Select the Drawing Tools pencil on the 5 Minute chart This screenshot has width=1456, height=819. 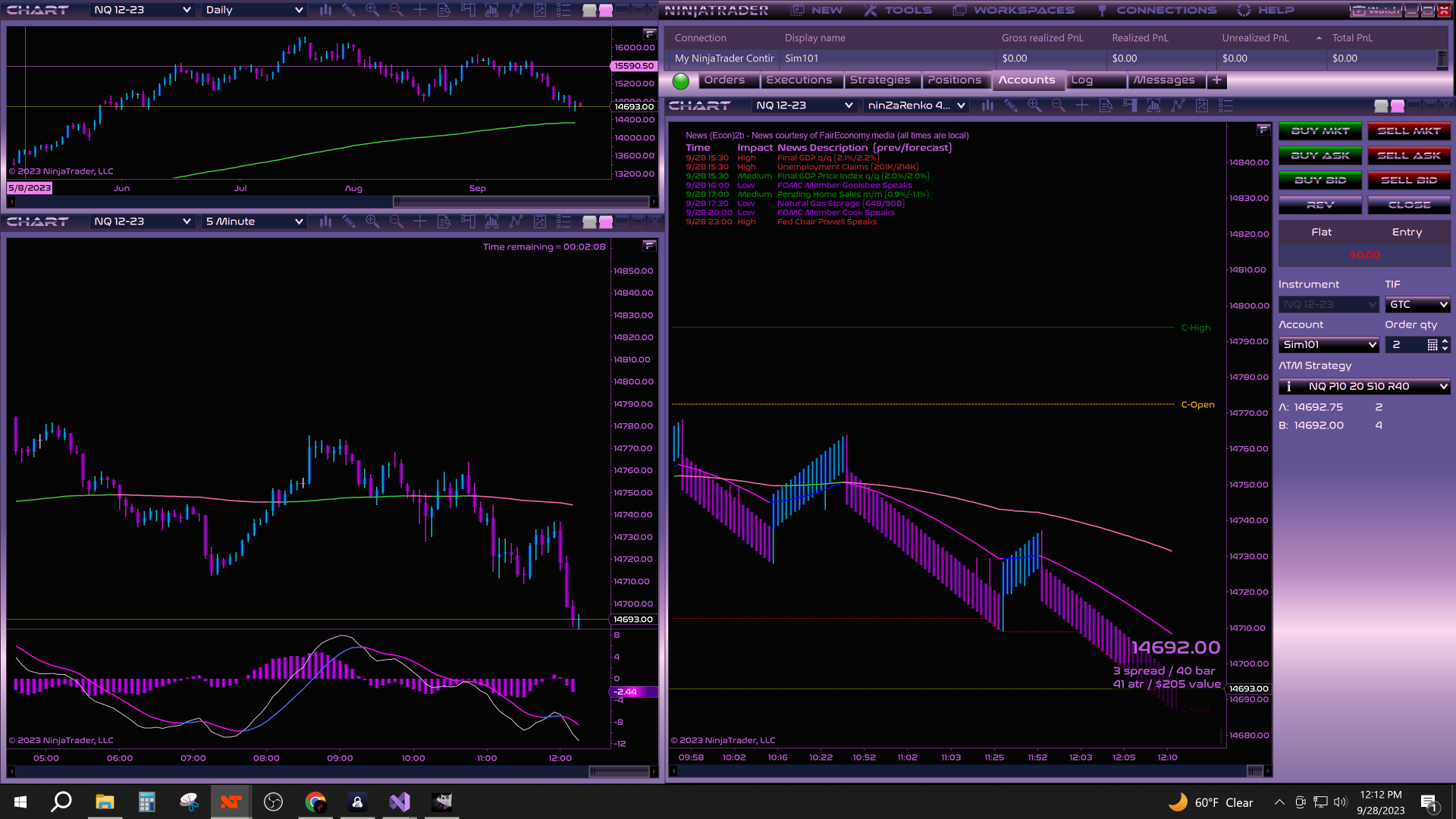click(x=349, y=221)
